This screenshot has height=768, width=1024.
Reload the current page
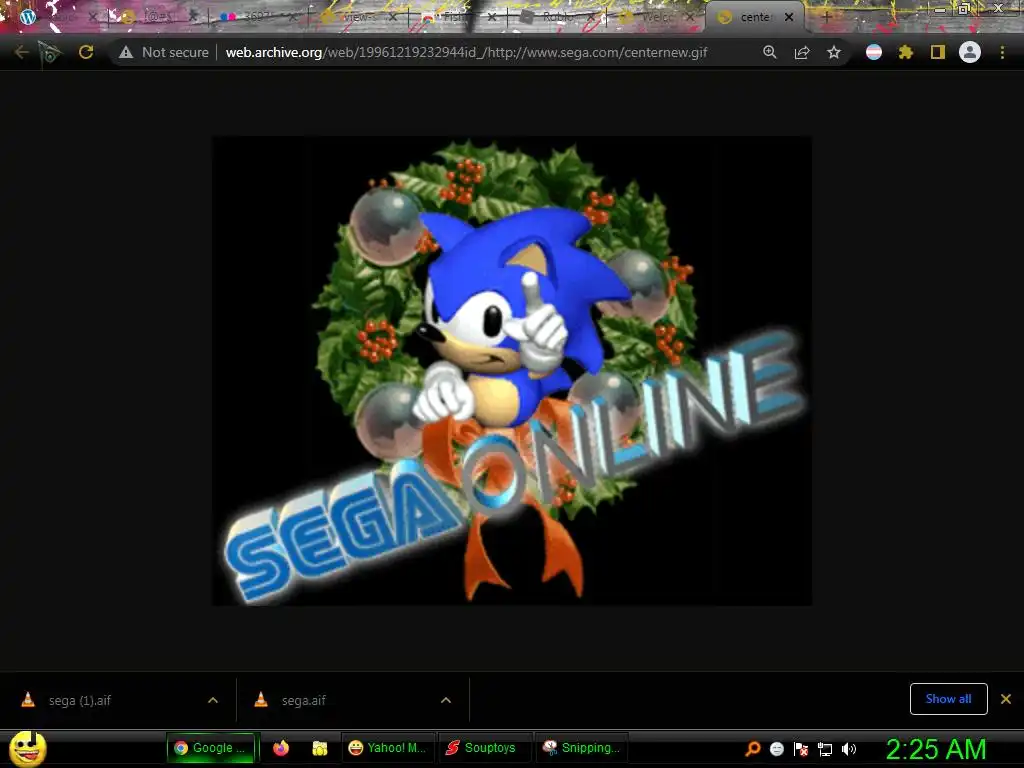click(86, 52)
